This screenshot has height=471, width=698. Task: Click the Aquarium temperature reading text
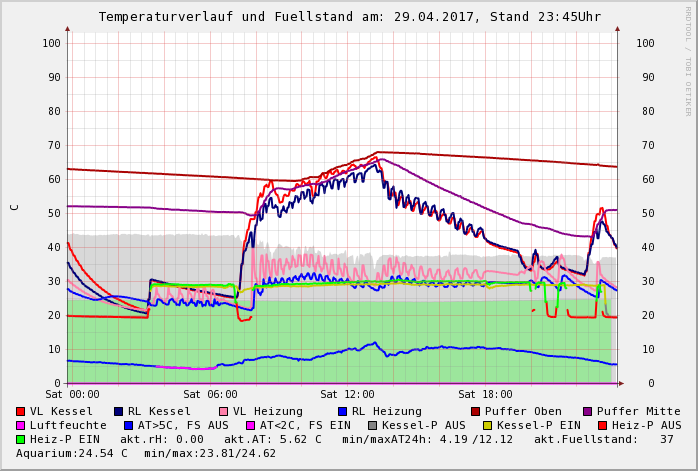point(72,453)
